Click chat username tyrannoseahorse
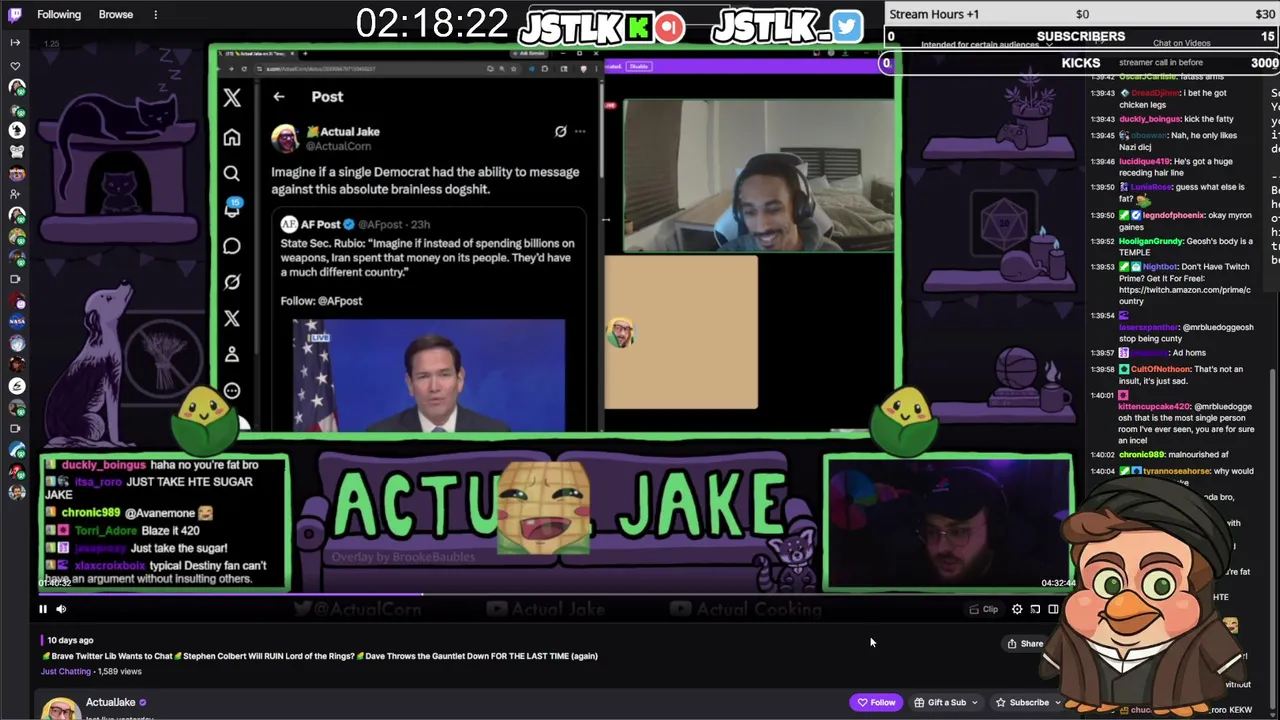 tap(1177, 471)
